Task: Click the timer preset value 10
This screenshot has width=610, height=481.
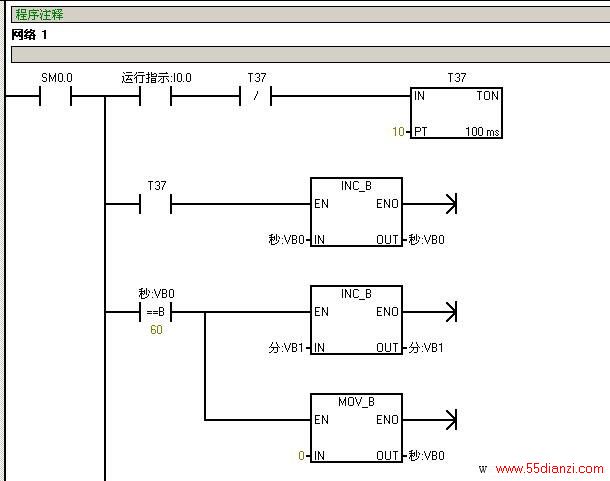Action: [398, 132]
